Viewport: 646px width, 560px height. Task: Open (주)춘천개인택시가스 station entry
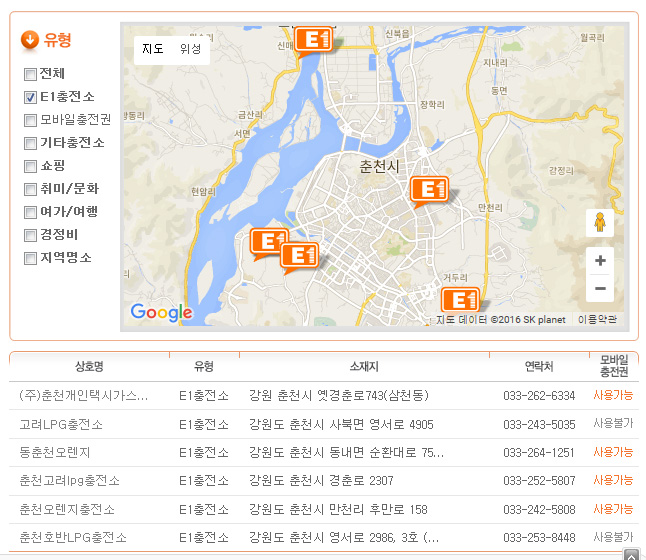(x=84, y=396)
